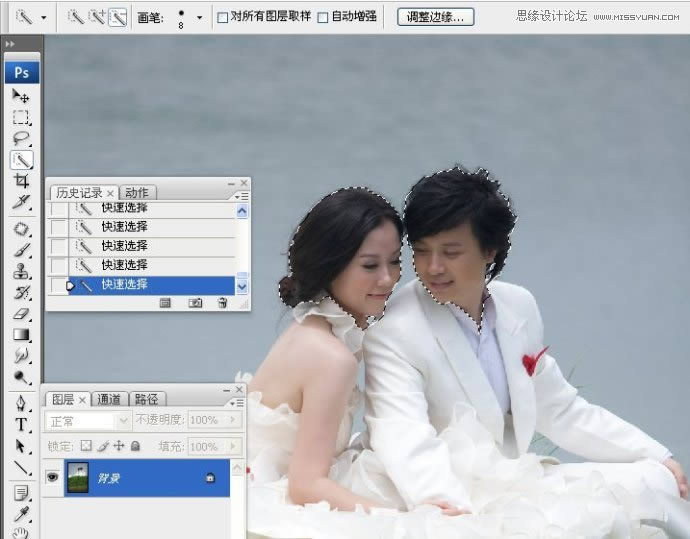This screenshot has width=690, height=539.
Task: Click the Gradient tool swatch in toolbox
Action: click(x=21, y=335)
